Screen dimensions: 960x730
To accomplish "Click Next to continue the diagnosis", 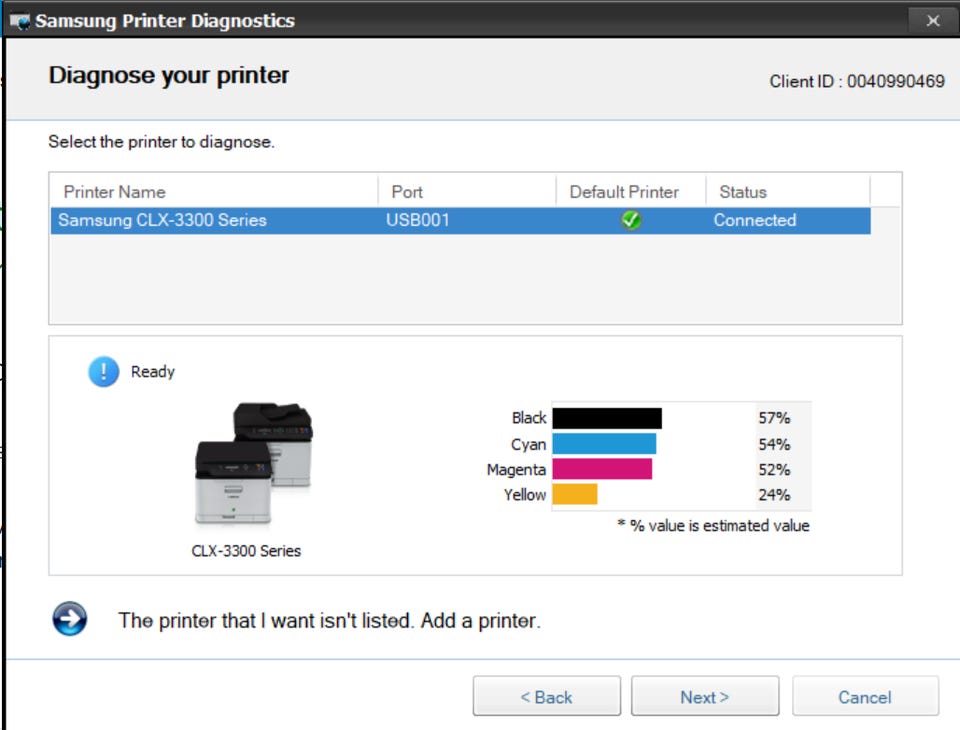I will (x=705, y=696).
